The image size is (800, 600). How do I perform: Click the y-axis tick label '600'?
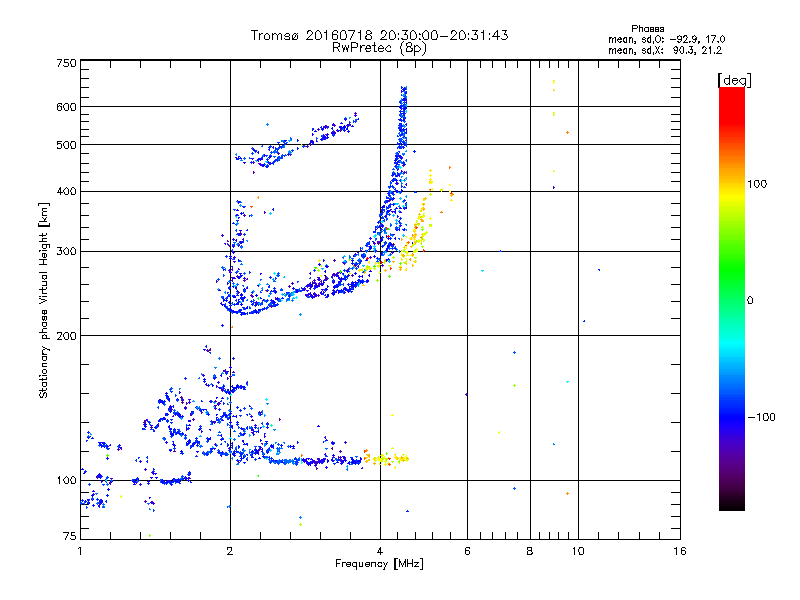[66, 107]
